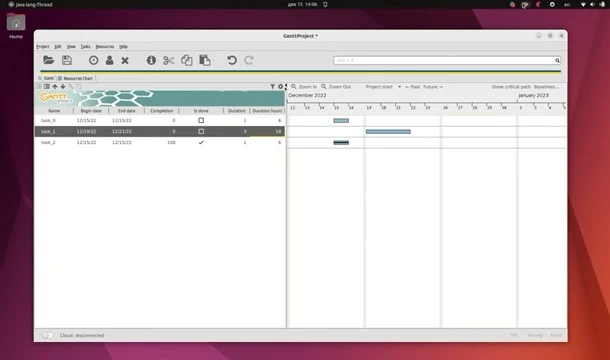Click the Begin date column header
The height and width of the screenshot is (360, 610).
pyautogui.click(x=91, y=111)
